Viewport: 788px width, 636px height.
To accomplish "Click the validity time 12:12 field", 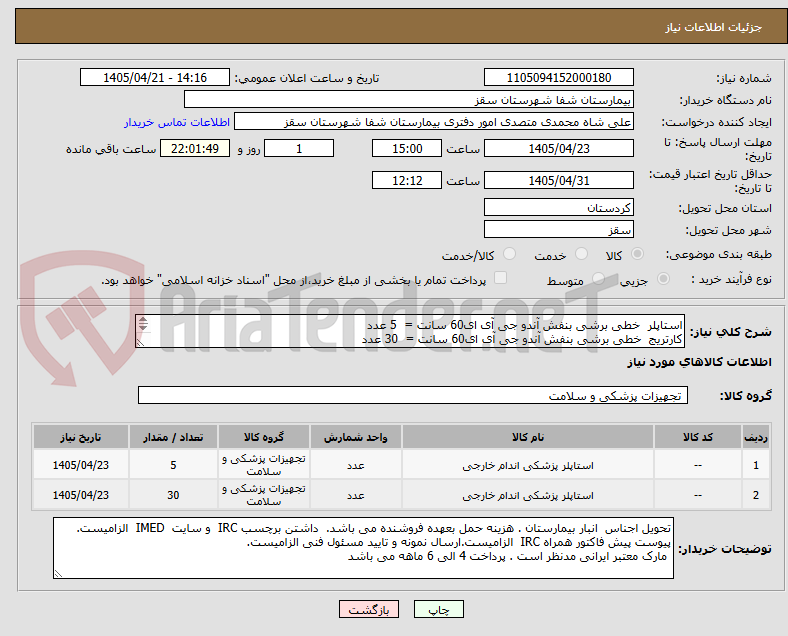I will [x=407, y=180].
